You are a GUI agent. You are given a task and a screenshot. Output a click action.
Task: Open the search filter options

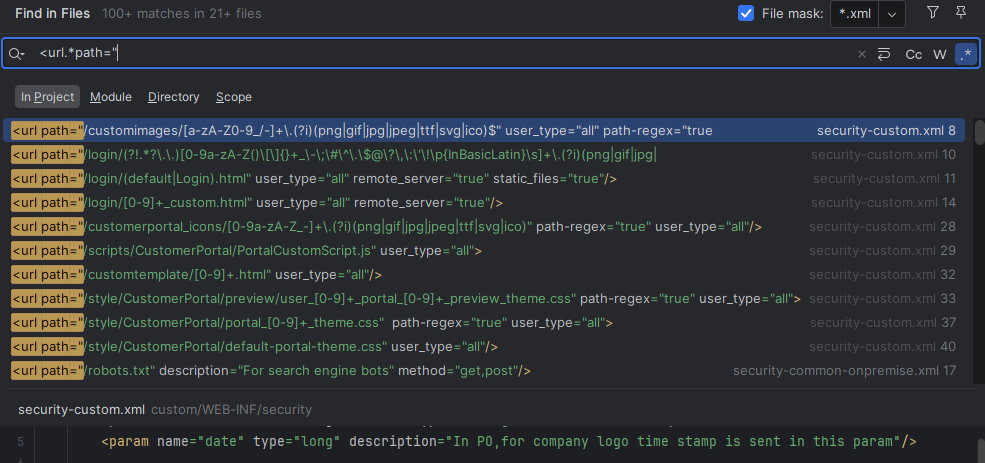tap(933, 13)
